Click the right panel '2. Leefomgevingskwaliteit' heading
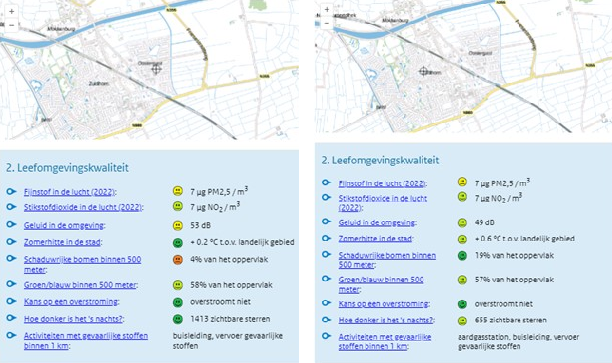Viewport: 612px width, 363px height. (x=380, y=160)
